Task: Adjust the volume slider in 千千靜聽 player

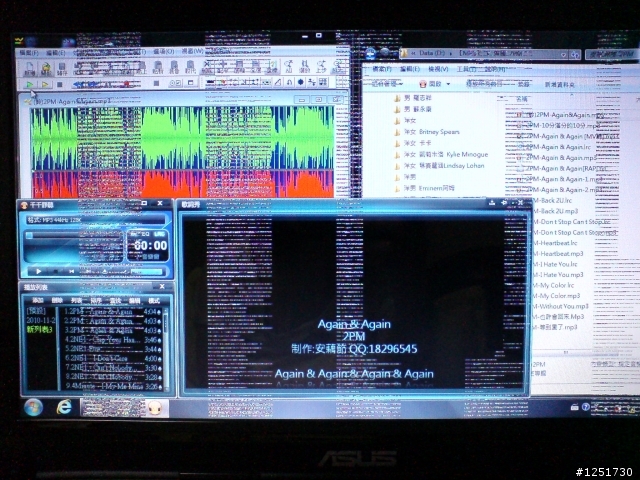Action: (146, 271)
